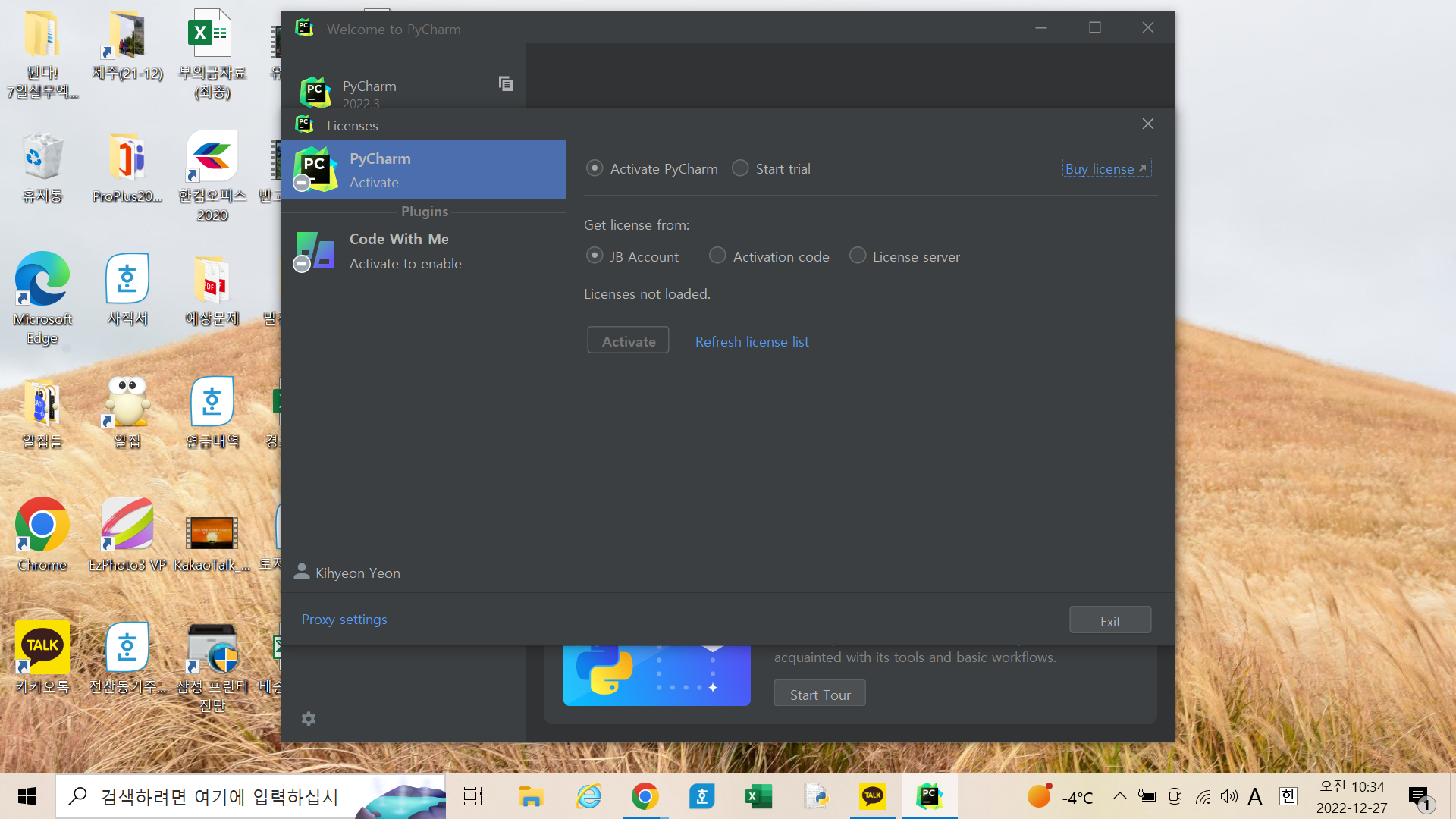Open the notification center
This screenshot has height=819, width=1456.
coord(1420,798)
